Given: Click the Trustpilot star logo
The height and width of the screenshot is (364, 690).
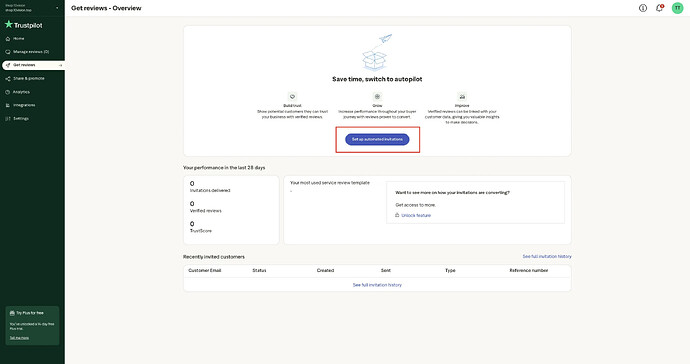Looking at the screenshot, I should click(8, 24).
